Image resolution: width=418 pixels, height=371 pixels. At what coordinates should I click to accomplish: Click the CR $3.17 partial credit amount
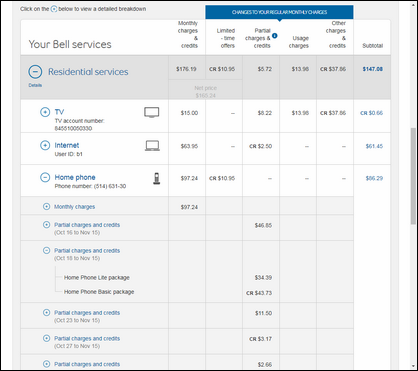pyautogui.click(x=260, y=339)
